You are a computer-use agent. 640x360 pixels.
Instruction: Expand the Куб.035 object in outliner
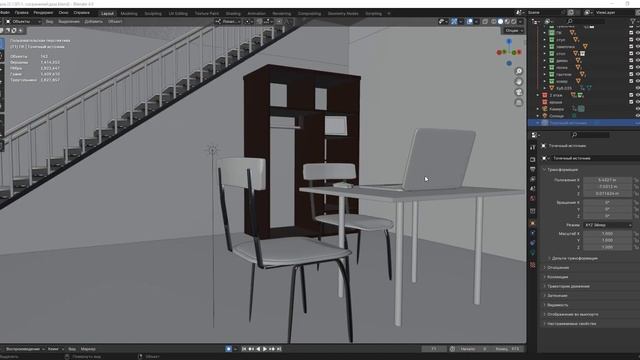point(544,88)
